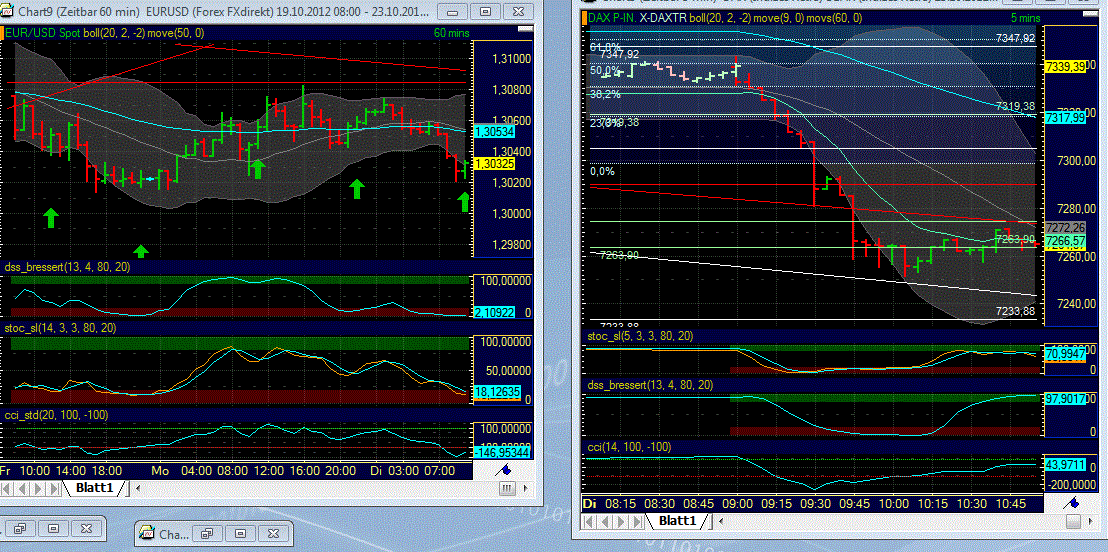Click stoc_sl(5, 3, 3, 80, 20) label
This screenshot has height=552, width=1108.
point(640,336)
